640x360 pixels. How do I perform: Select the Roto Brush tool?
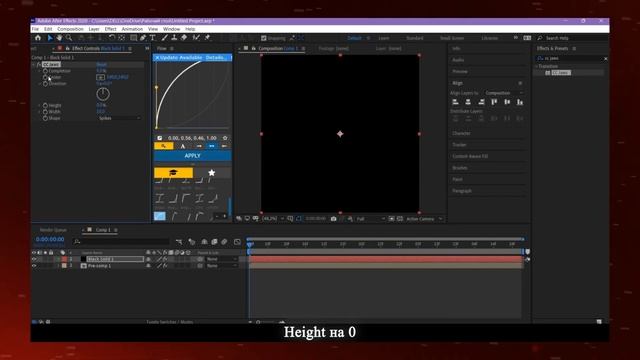click(196, 38)
